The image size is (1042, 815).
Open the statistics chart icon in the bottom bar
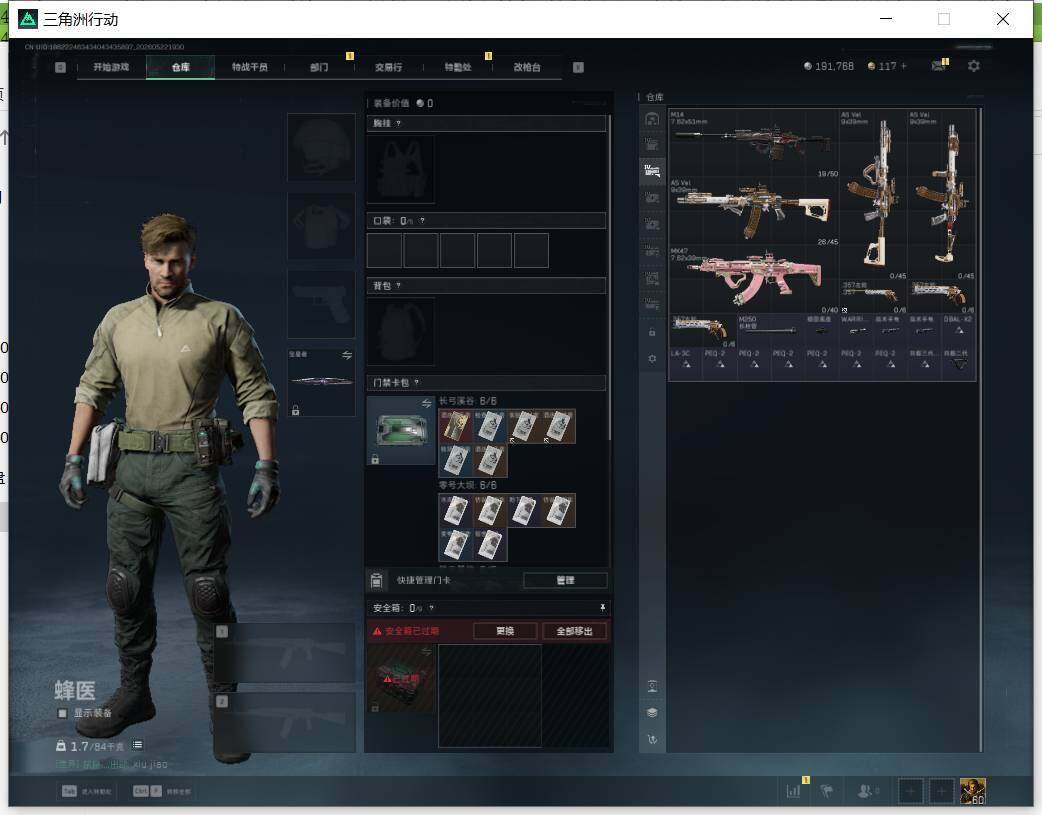point(793,791)
